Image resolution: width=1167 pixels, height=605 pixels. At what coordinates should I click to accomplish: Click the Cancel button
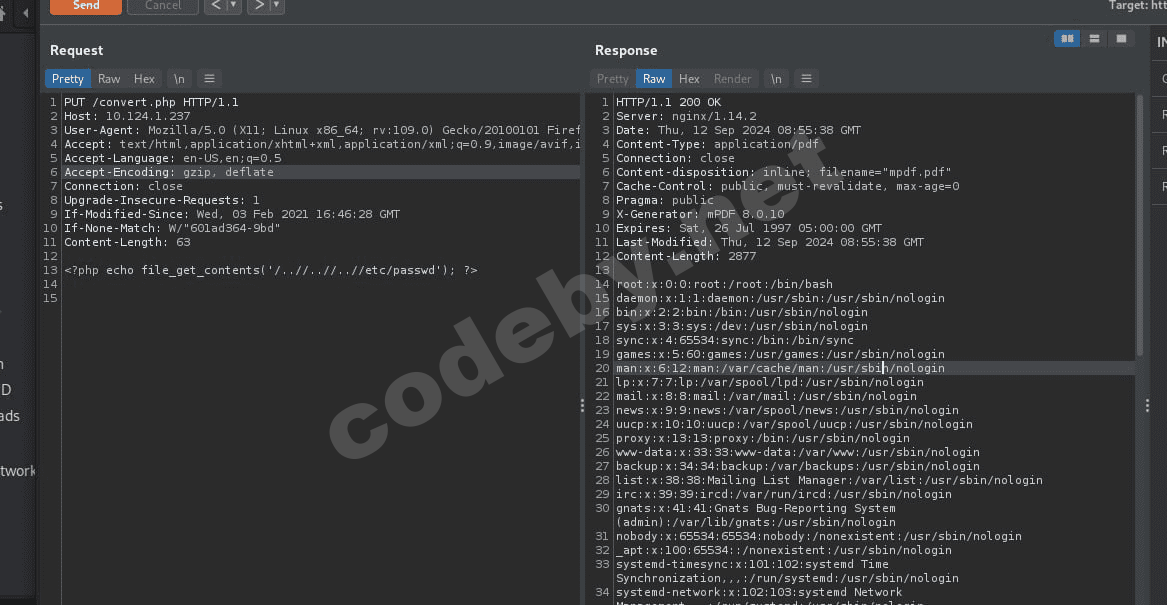pos(163,6)
